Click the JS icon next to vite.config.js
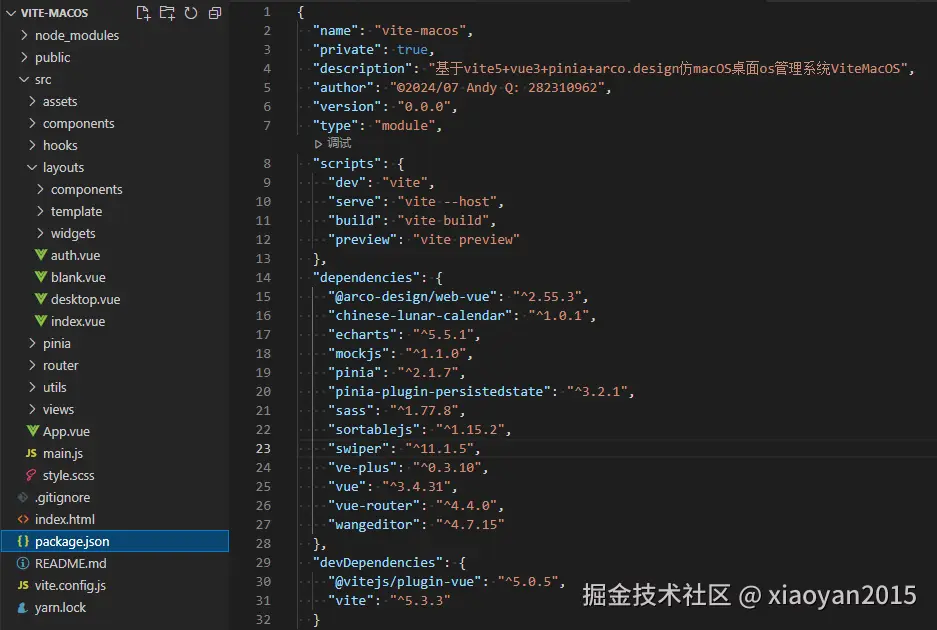Image resolution: width=937 pixels, height=630 pixels. click(x=23, y=585)
